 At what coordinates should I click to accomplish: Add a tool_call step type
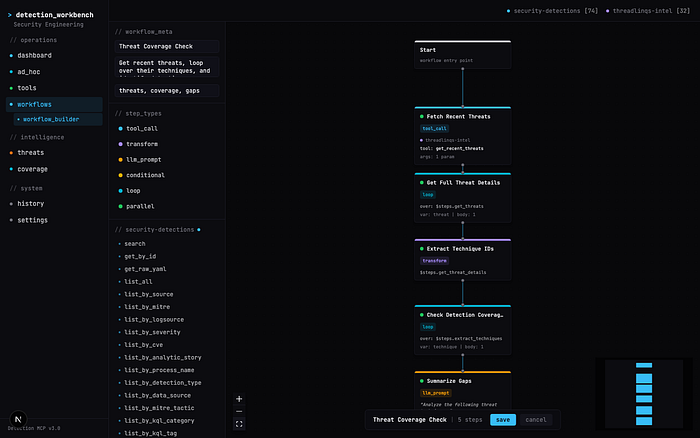[167, 129]
